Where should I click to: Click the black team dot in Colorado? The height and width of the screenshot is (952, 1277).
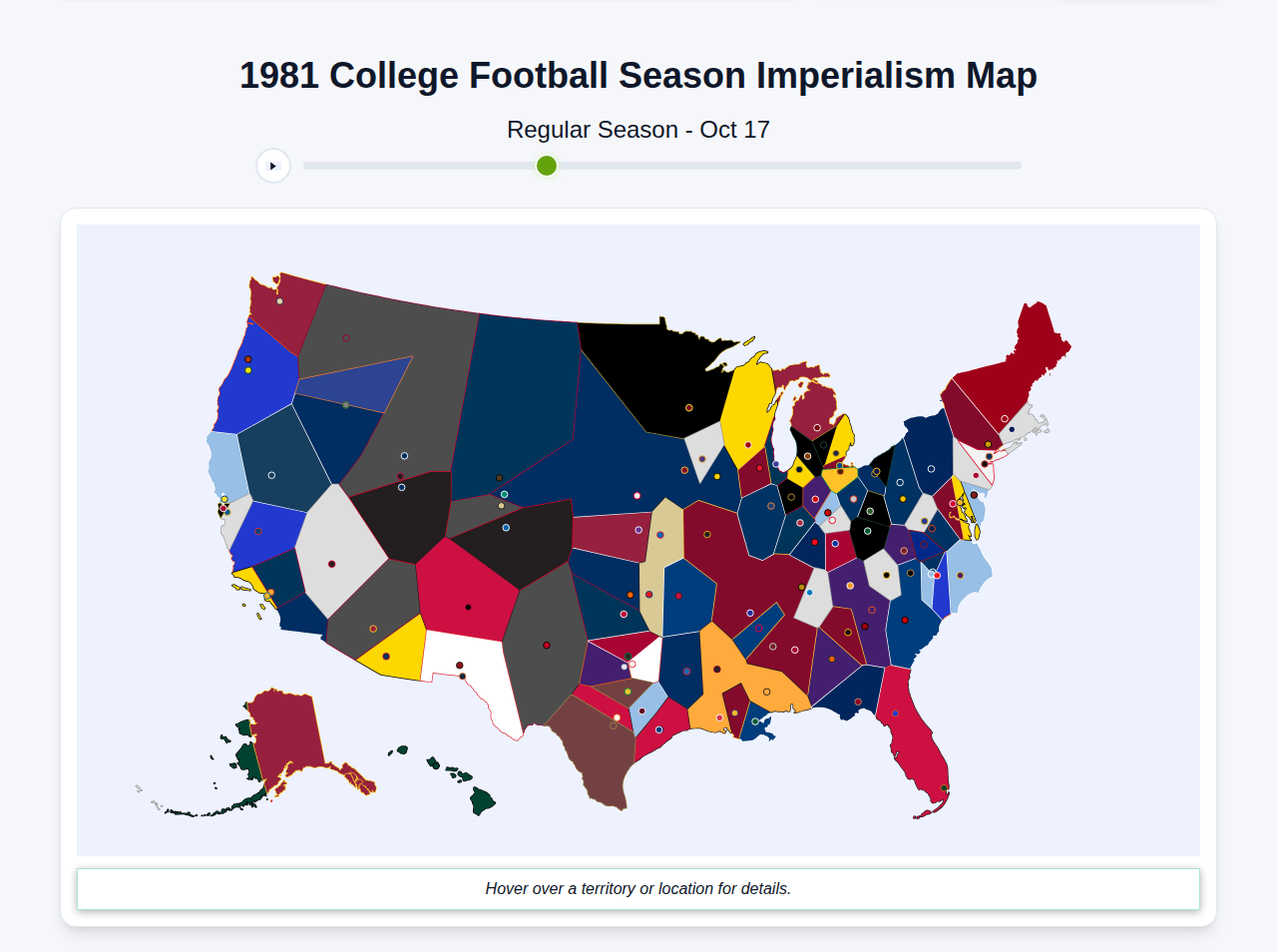(x=467, y=605)
